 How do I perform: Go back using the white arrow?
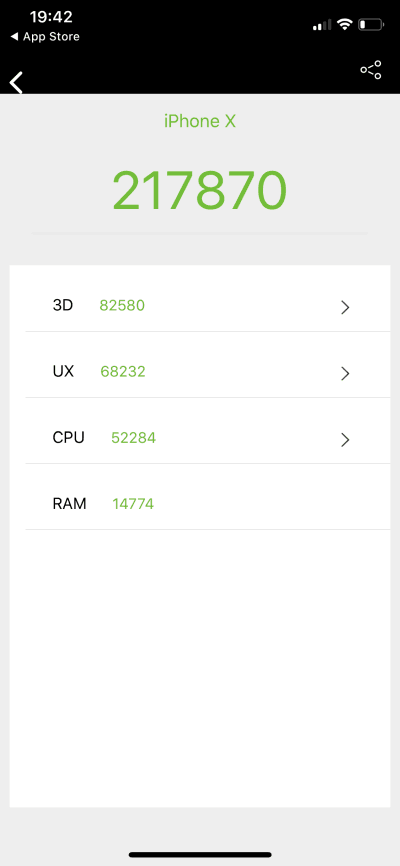[x=17, y=83]
